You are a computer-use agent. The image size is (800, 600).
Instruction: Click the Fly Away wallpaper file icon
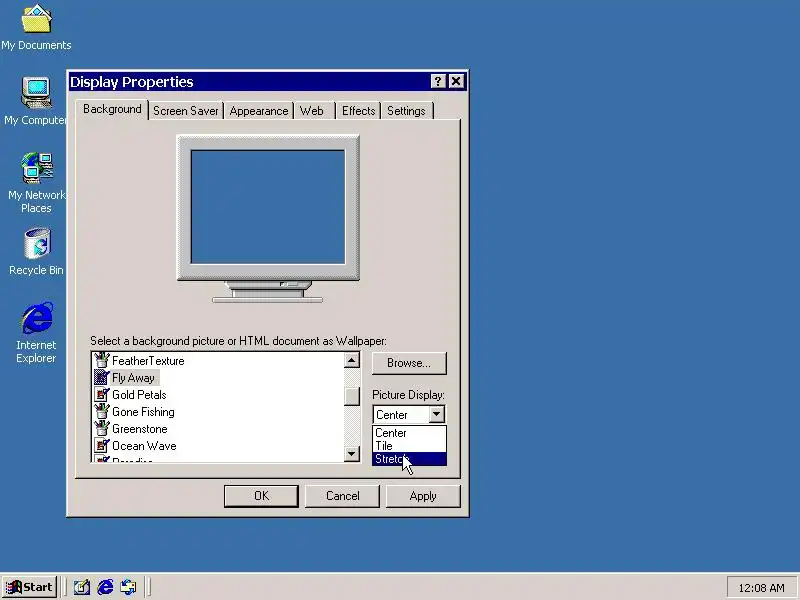[102, 378]
